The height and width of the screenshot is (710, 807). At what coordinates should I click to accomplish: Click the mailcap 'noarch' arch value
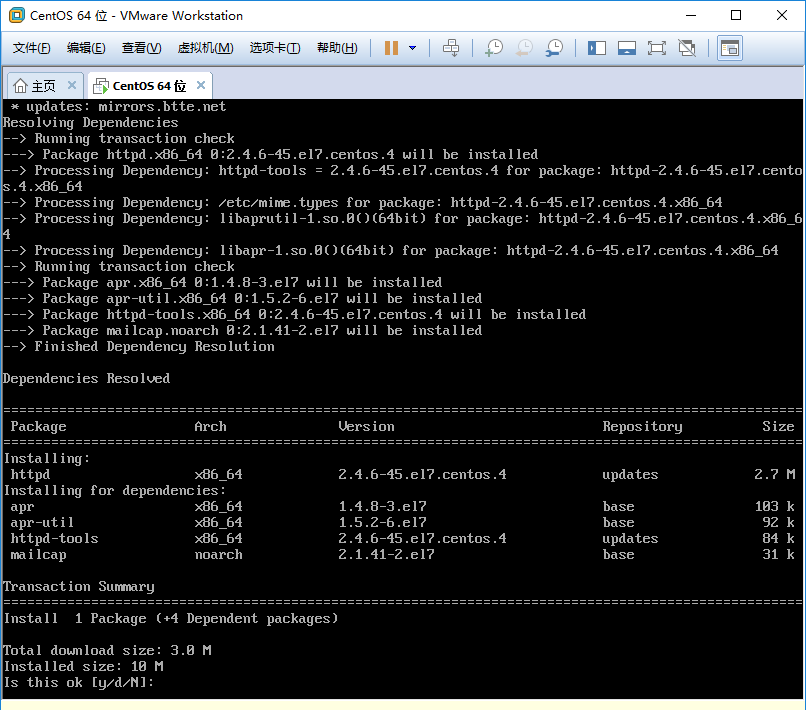(x=219, y=555)
